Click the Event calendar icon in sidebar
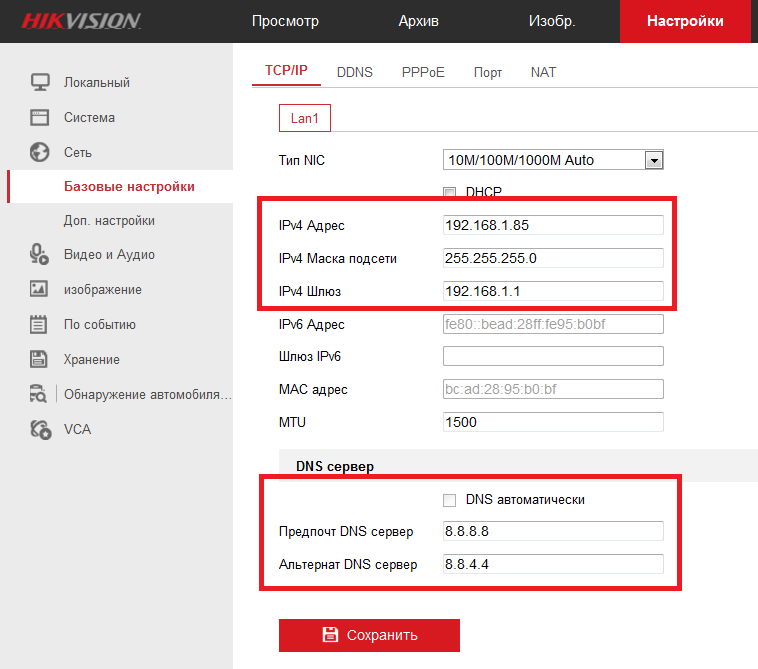 pyautogui.click(x=40, y=324)
